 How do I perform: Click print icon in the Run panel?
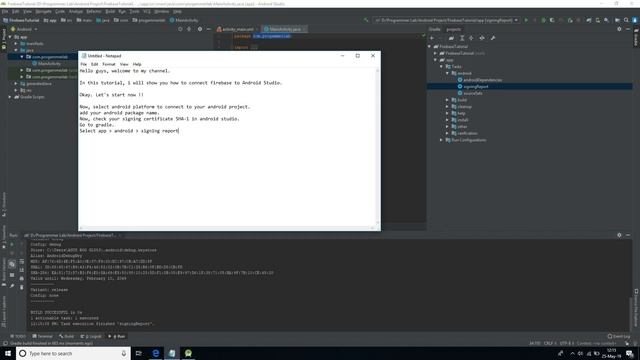[22, 278]
